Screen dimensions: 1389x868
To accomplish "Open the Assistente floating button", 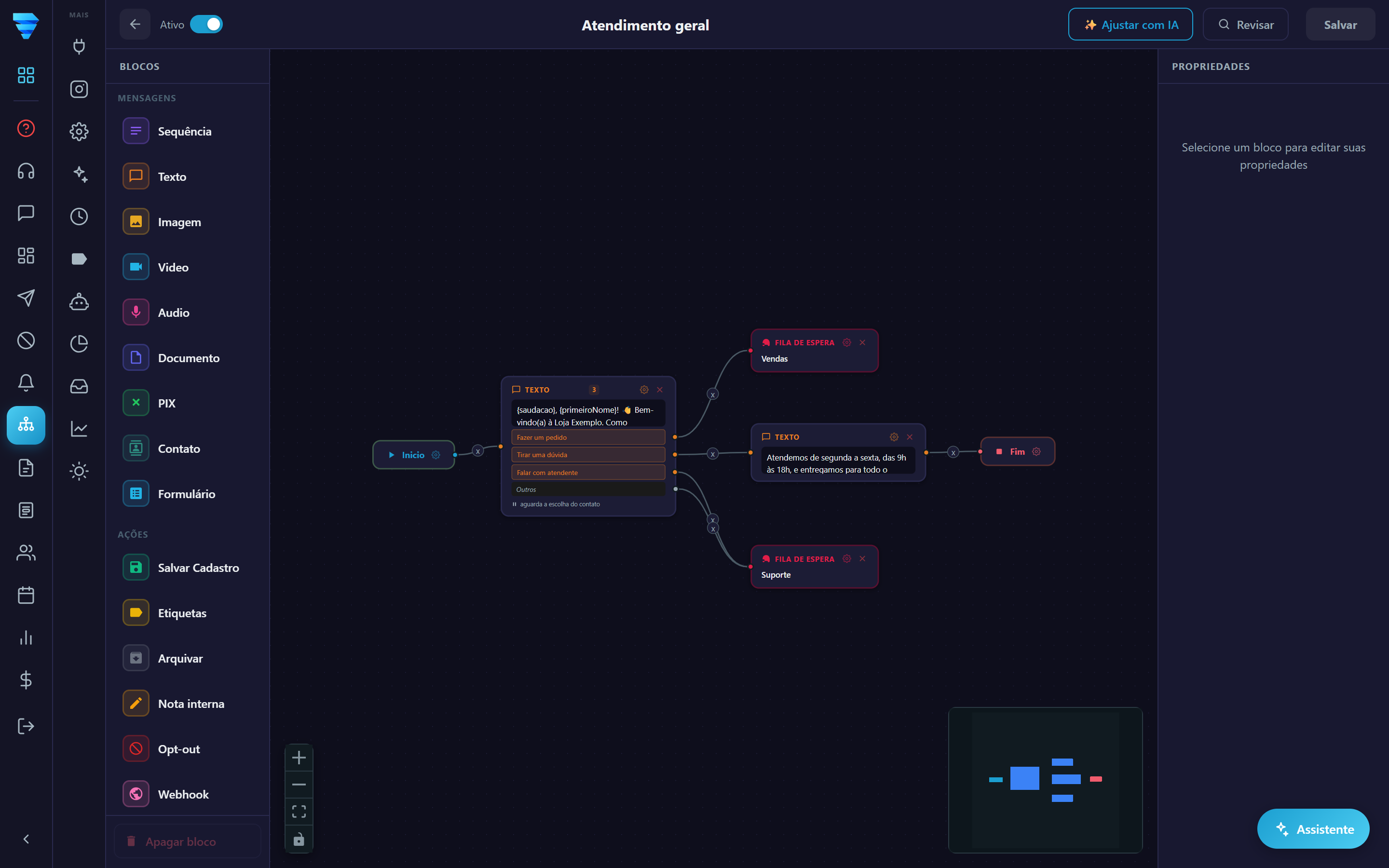I will point(1313,828).
